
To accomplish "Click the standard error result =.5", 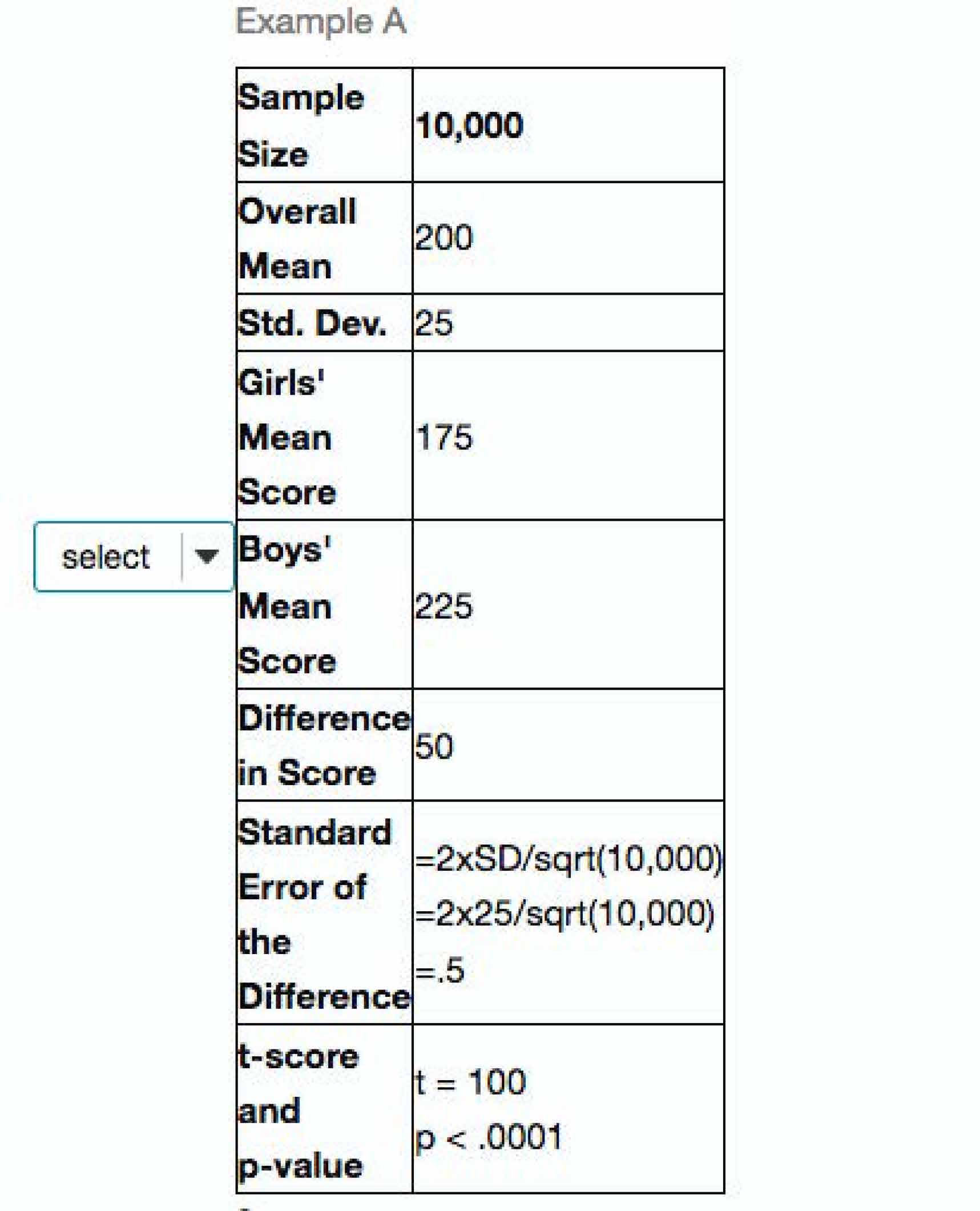I will (440, 970).
